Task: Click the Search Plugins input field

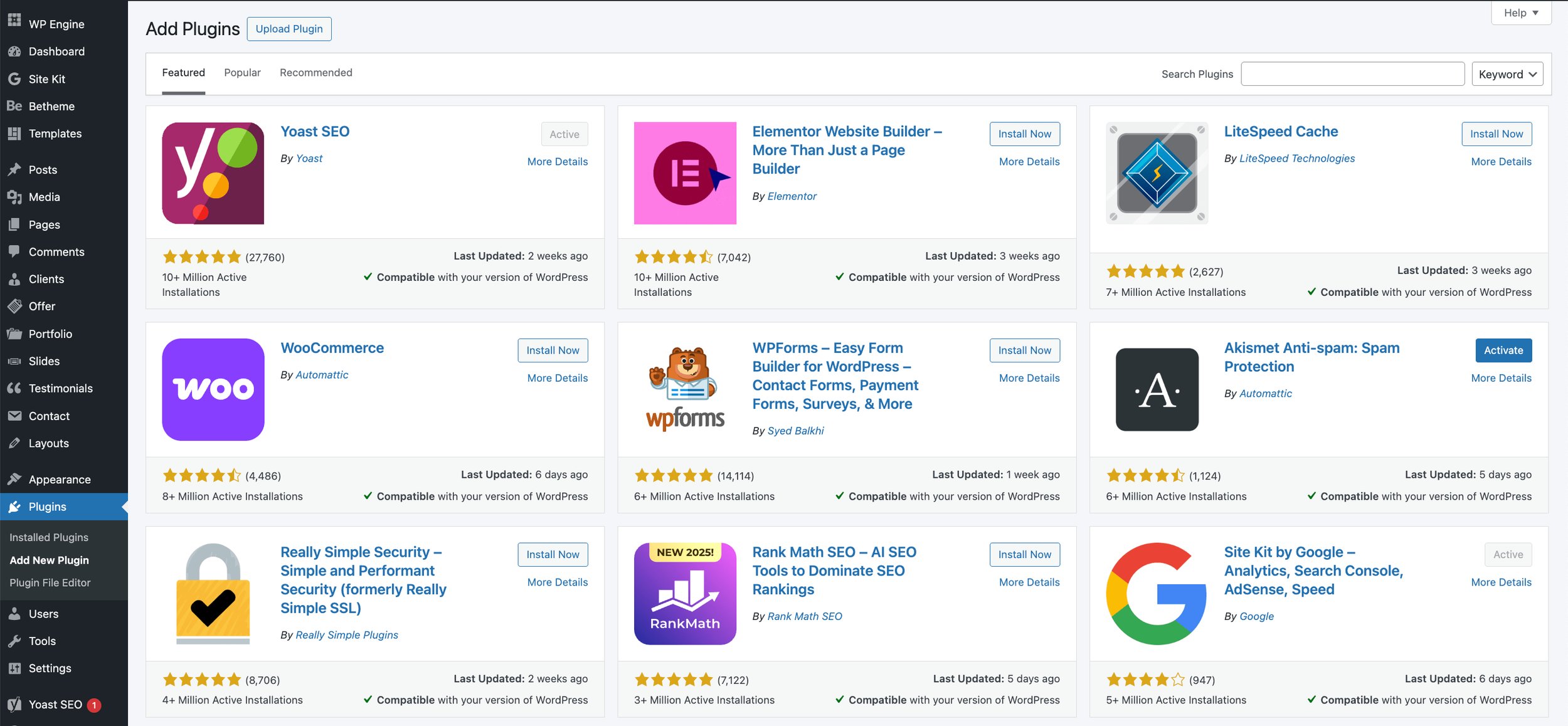Action: [x=1353, y=74]
